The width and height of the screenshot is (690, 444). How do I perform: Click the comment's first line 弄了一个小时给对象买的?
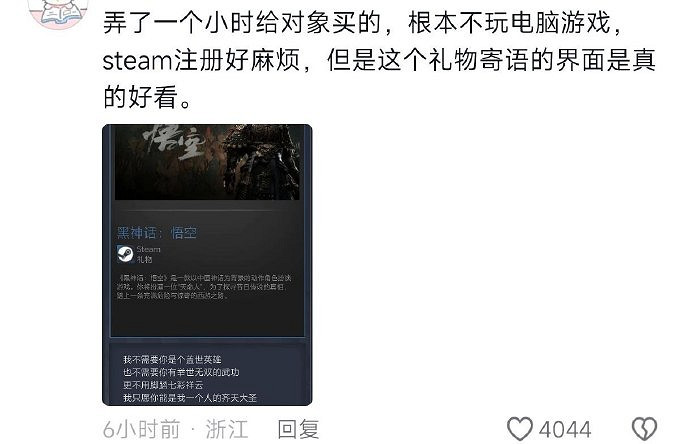(x=242, y=22)
